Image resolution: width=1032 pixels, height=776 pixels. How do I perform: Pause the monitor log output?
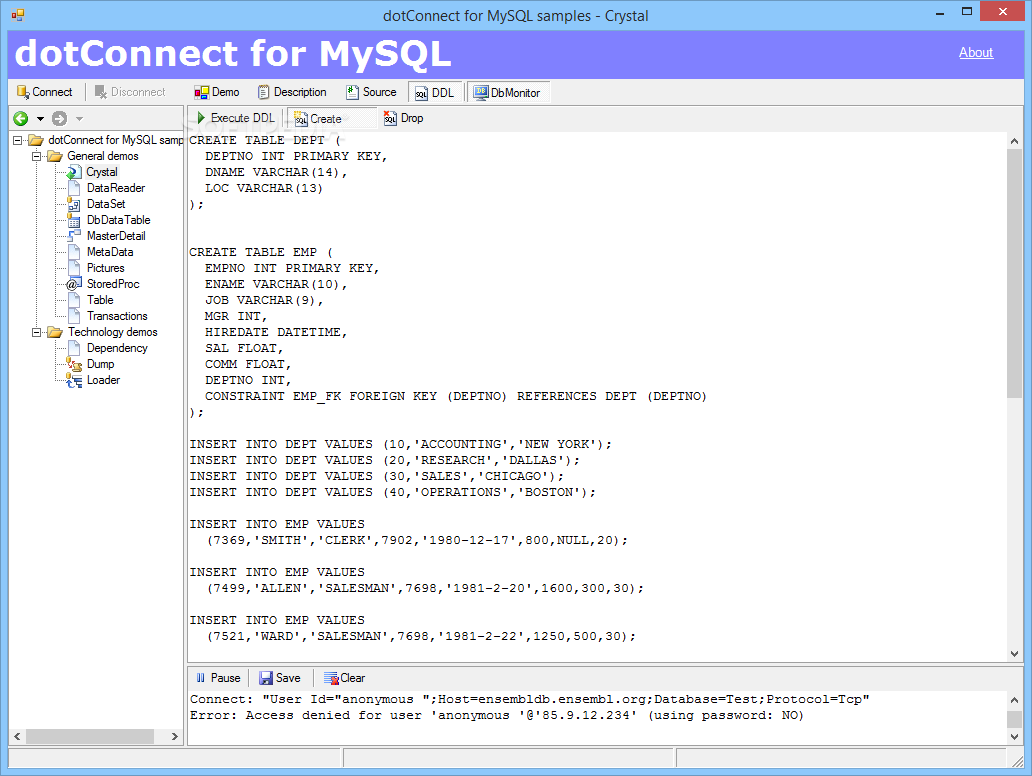pos(218,678)
